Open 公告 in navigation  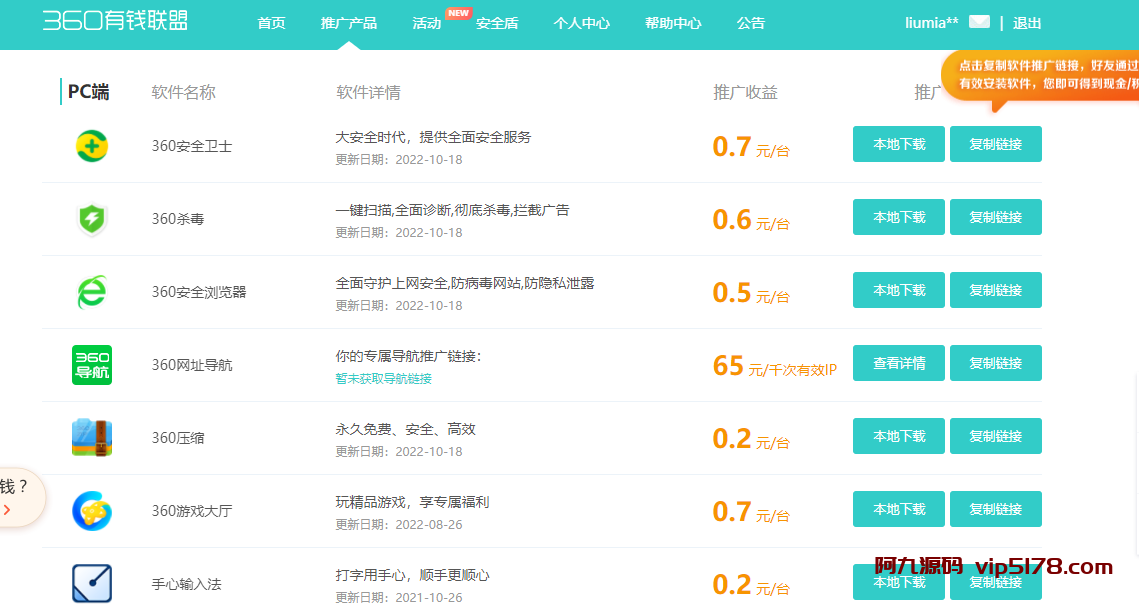click(x=750, y=23)
